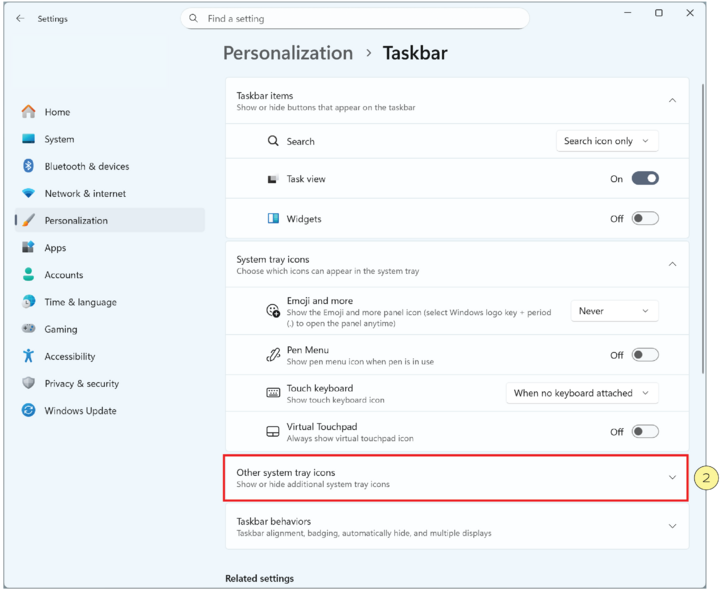Screen dimensions: 721x600
Task: Click the Touch keyboard icon
Action: coord(273,393)
